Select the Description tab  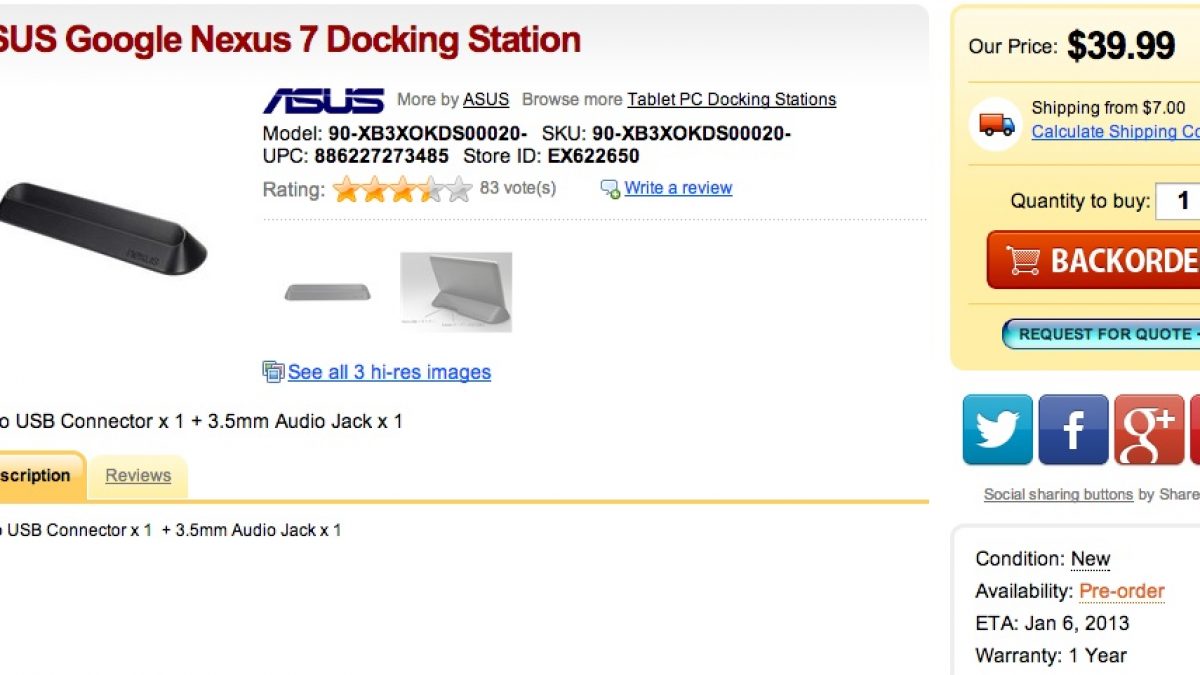[x=36, y=476]
